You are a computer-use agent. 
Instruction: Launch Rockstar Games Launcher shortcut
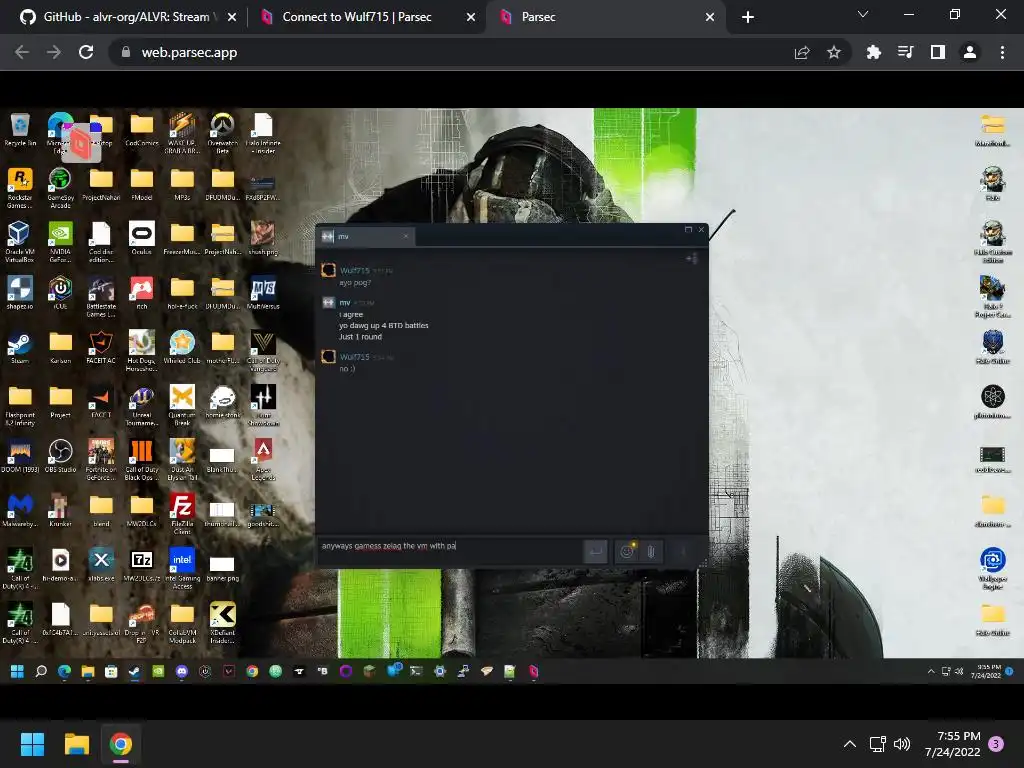coord(20,187)
